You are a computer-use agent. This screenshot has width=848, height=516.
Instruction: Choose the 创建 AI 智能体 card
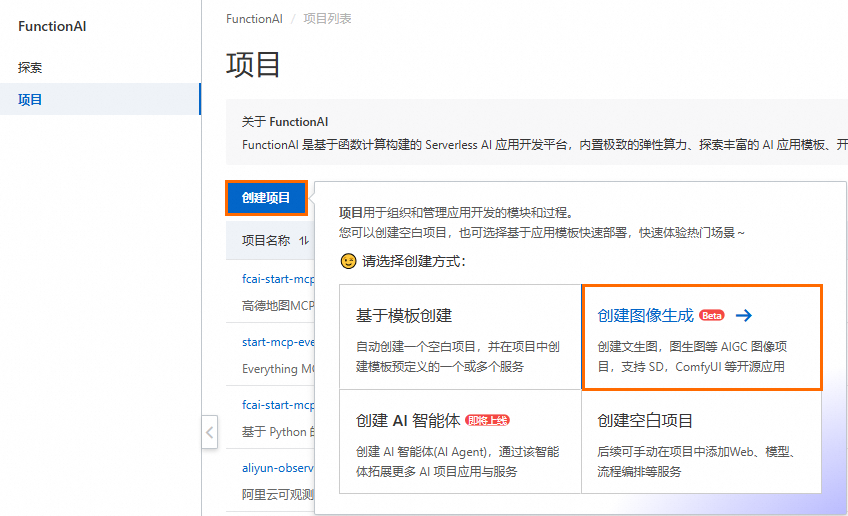pos(460,442)
